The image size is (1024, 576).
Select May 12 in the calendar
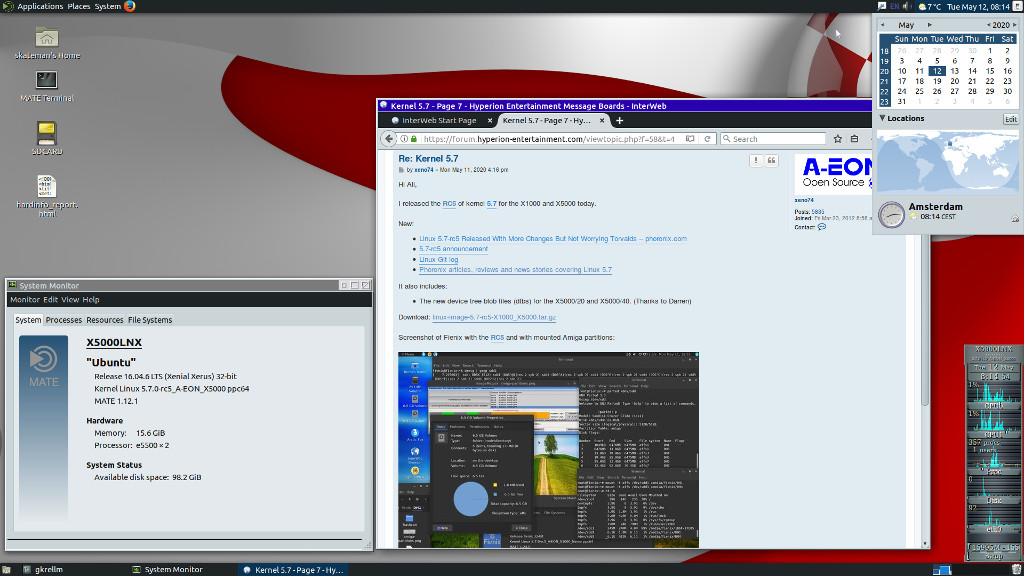(x=937, y=71)
